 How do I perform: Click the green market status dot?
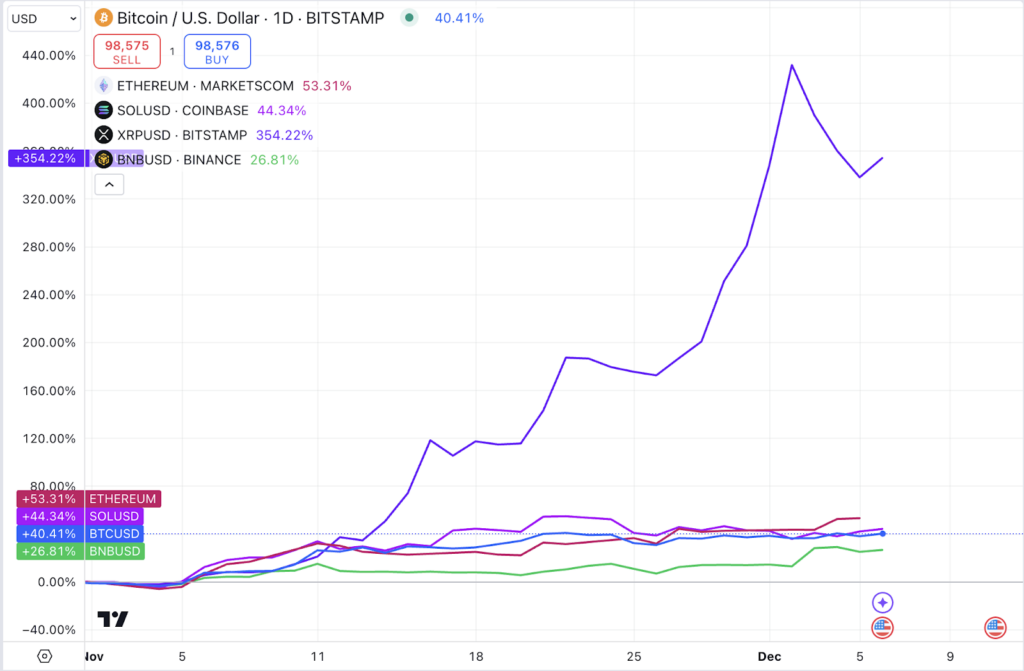pyautogui.click(x=409, y=18)
